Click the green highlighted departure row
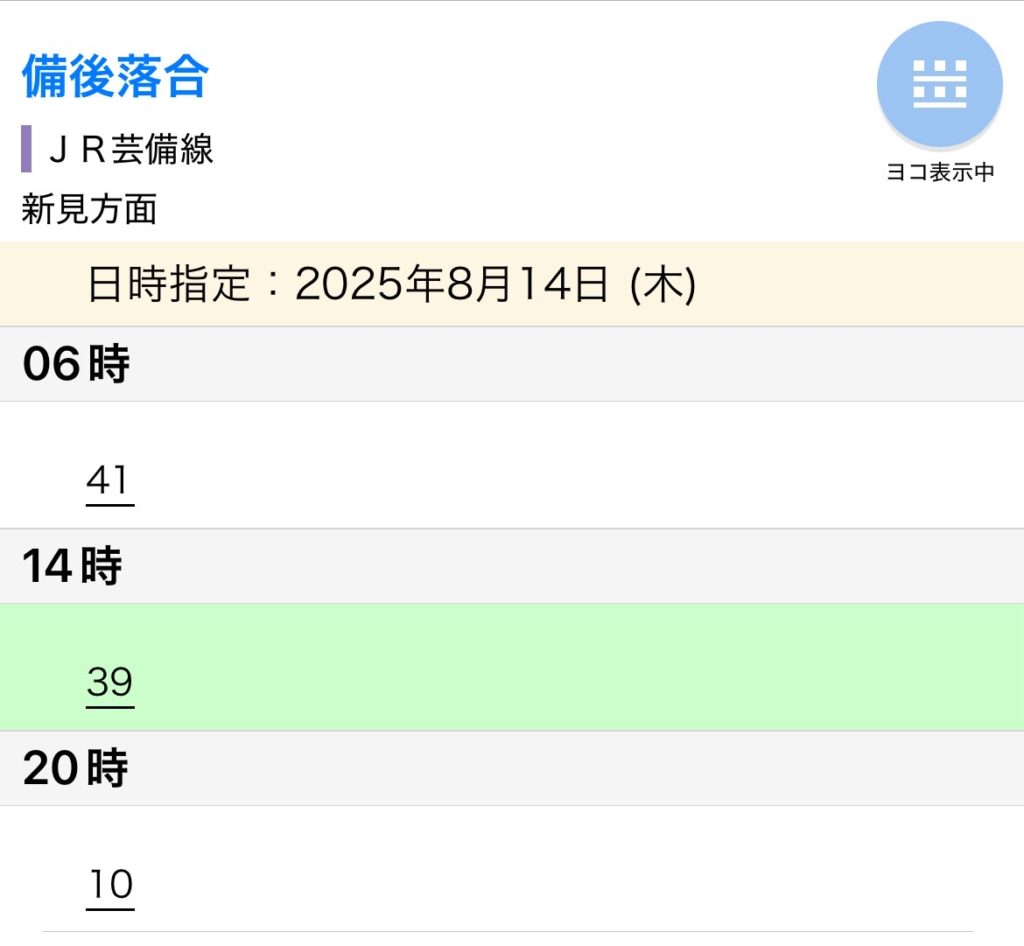This screenshot has height=946, width=1024. pyautogui.click(x=560, y=668)
